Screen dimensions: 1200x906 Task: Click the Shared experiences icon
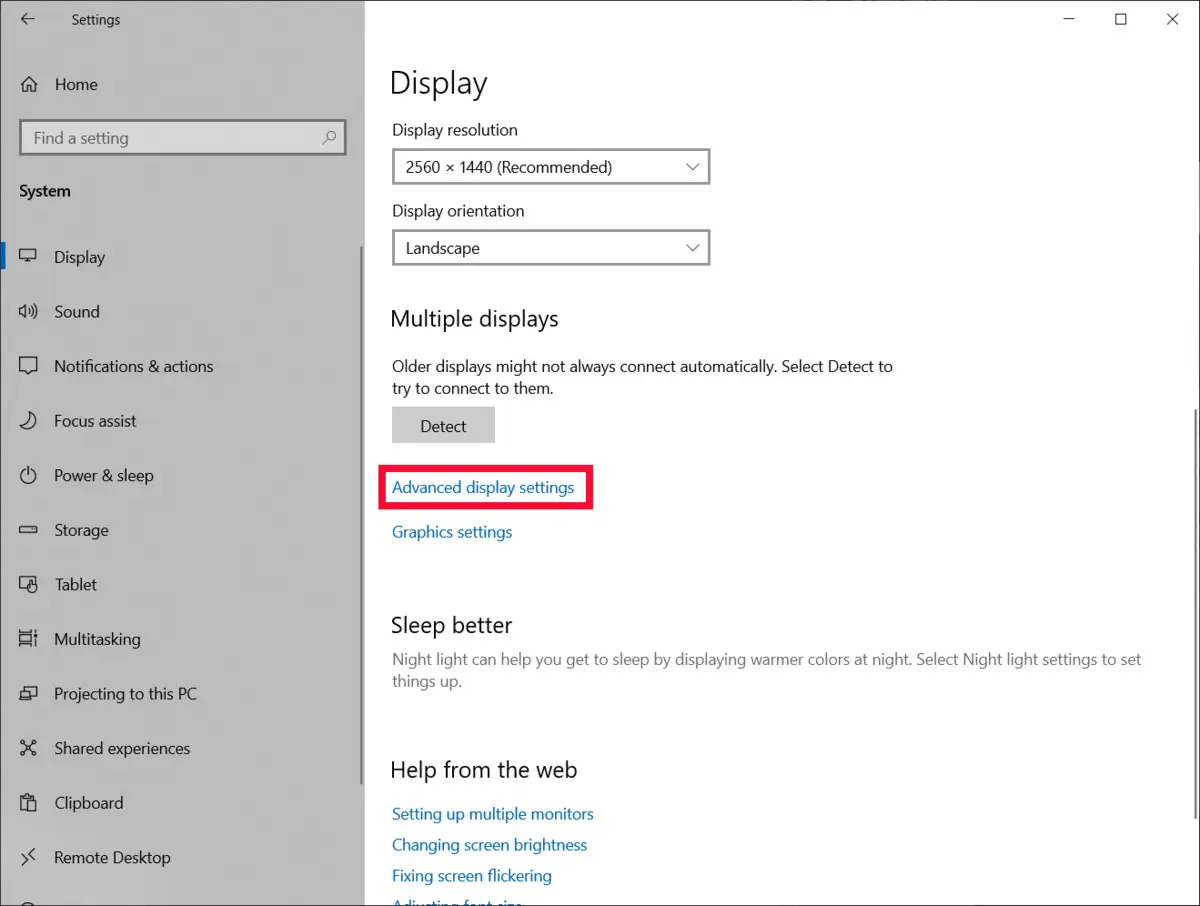point(29,748)
